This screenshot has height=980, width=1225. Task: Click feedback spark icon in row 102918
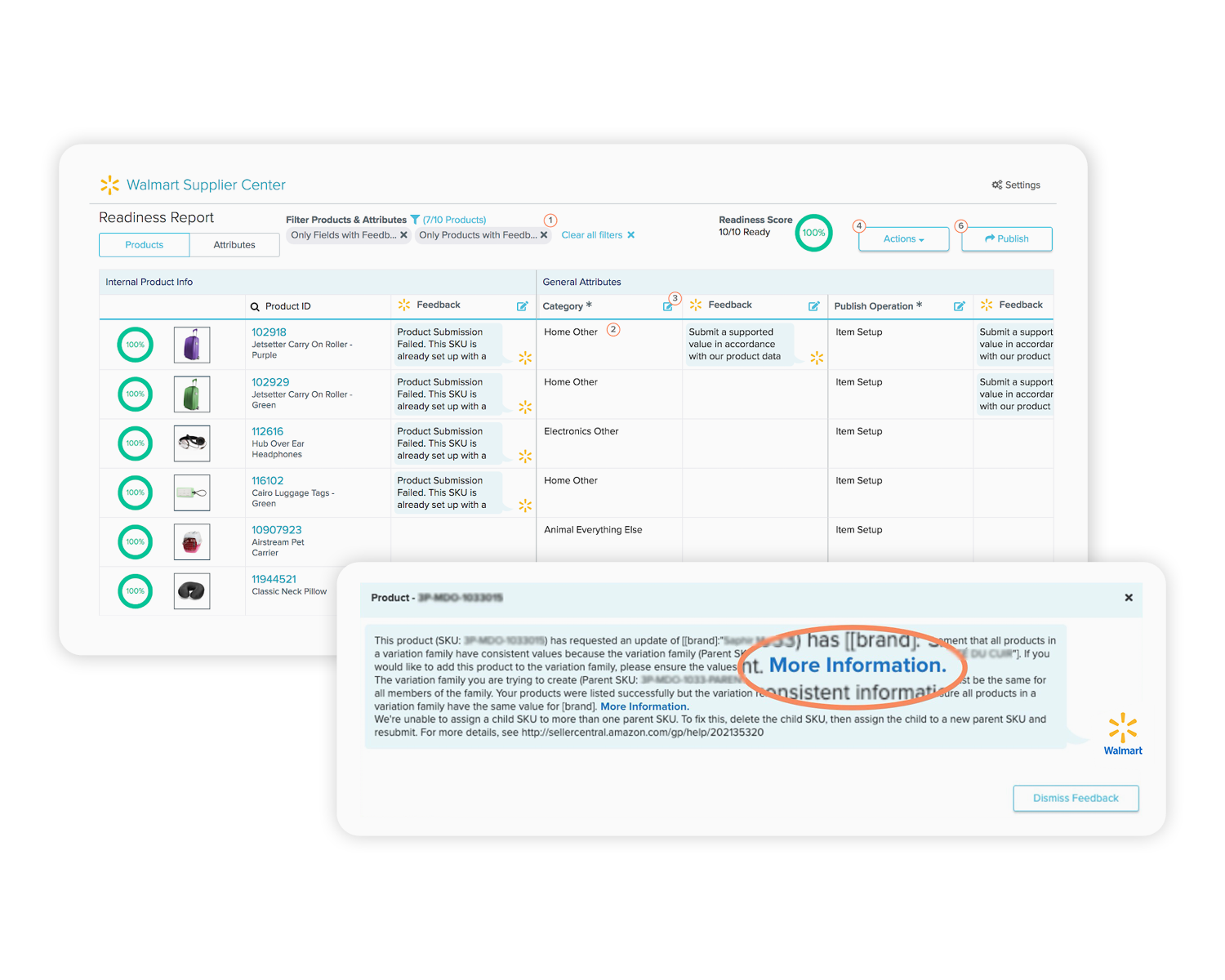tap(525, 358)
